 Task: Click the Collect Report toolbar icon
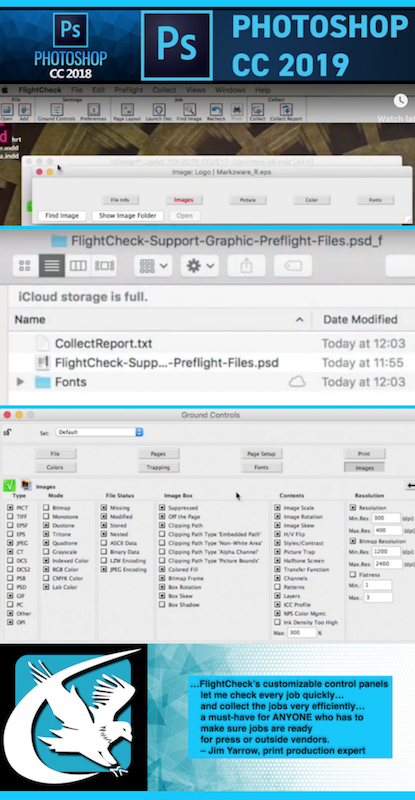[286, 110]
